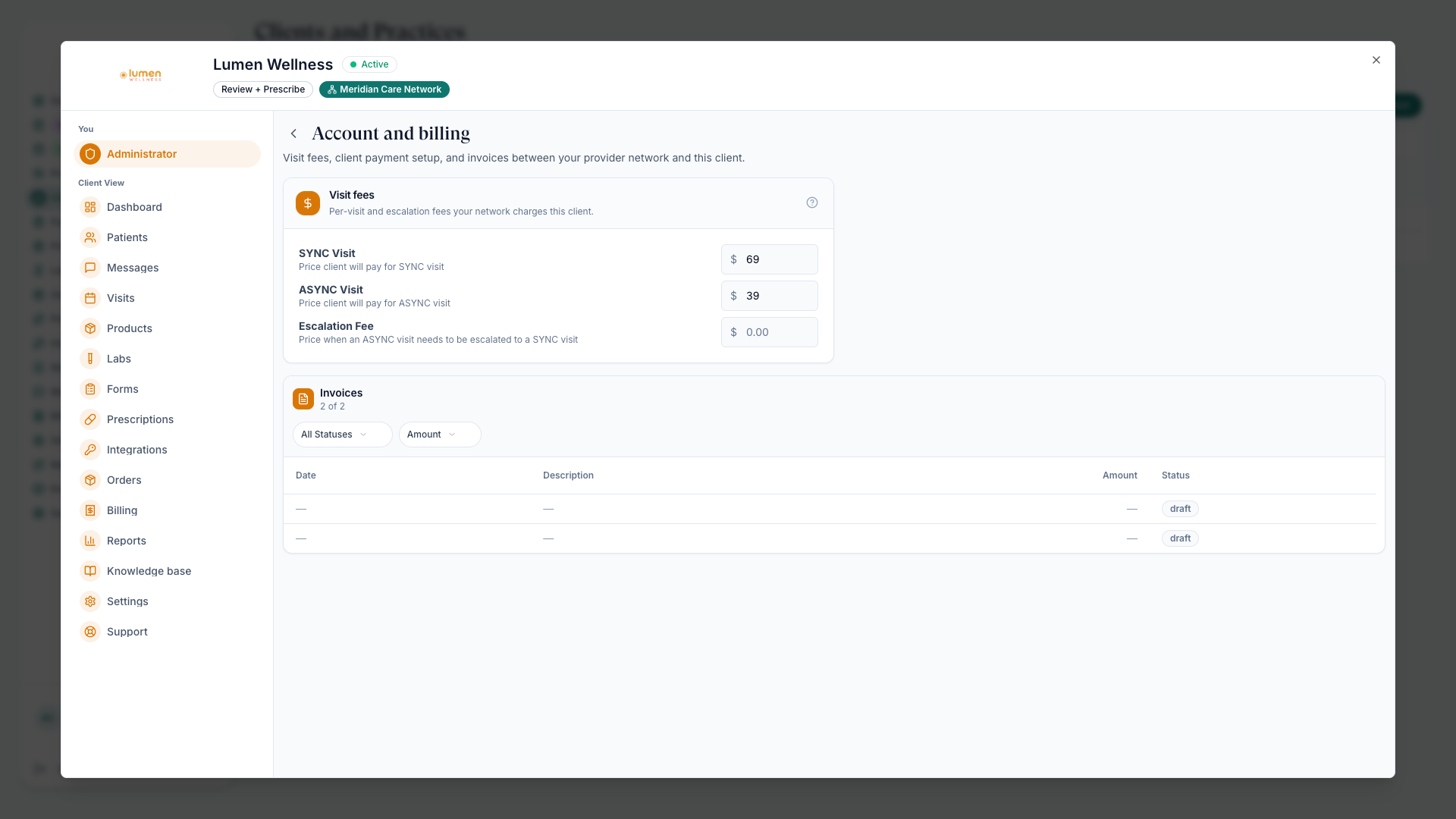Viewport: 1456px width, 819px height.
Task: Click the first row's draft status badge
Action: (x=1180, y=509)
